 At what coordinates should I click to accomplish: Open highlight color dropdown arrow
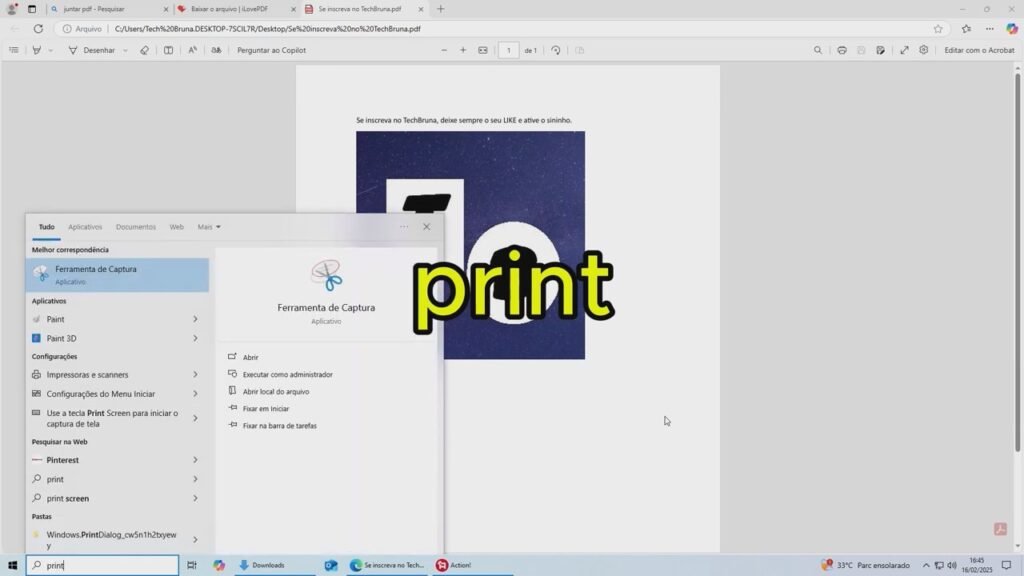click(50, 50)
